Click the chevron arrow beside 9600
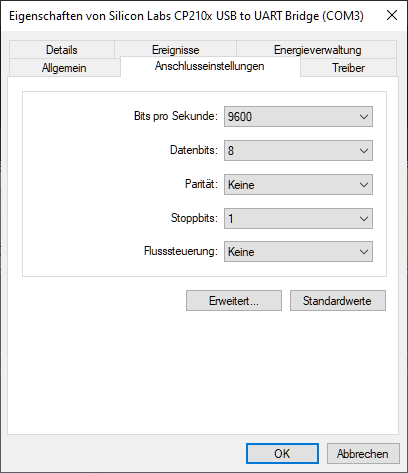This screenshot has width=408, height=473. pos(364,117)
